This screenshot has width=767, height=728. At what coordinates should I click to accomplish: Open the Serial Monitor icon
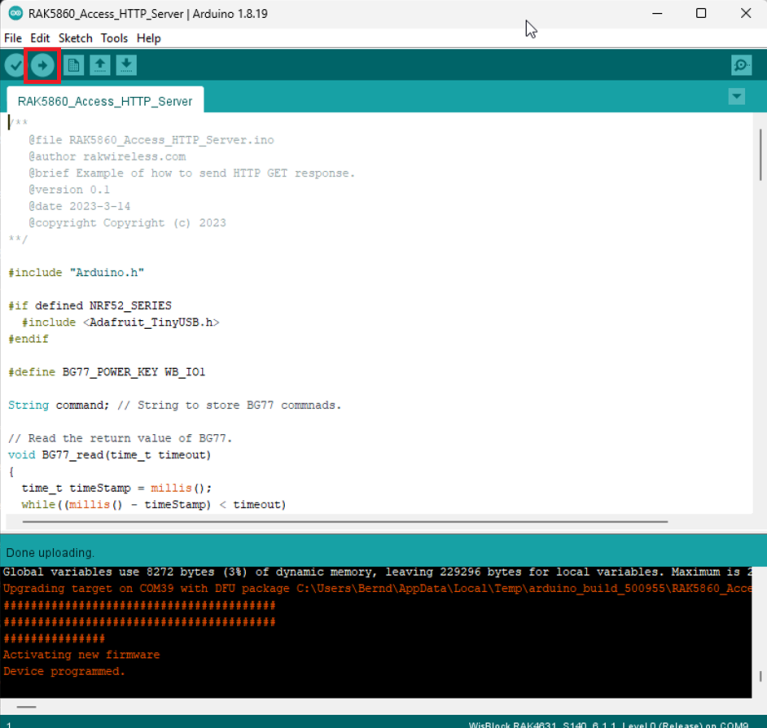[x=740, y=66]
